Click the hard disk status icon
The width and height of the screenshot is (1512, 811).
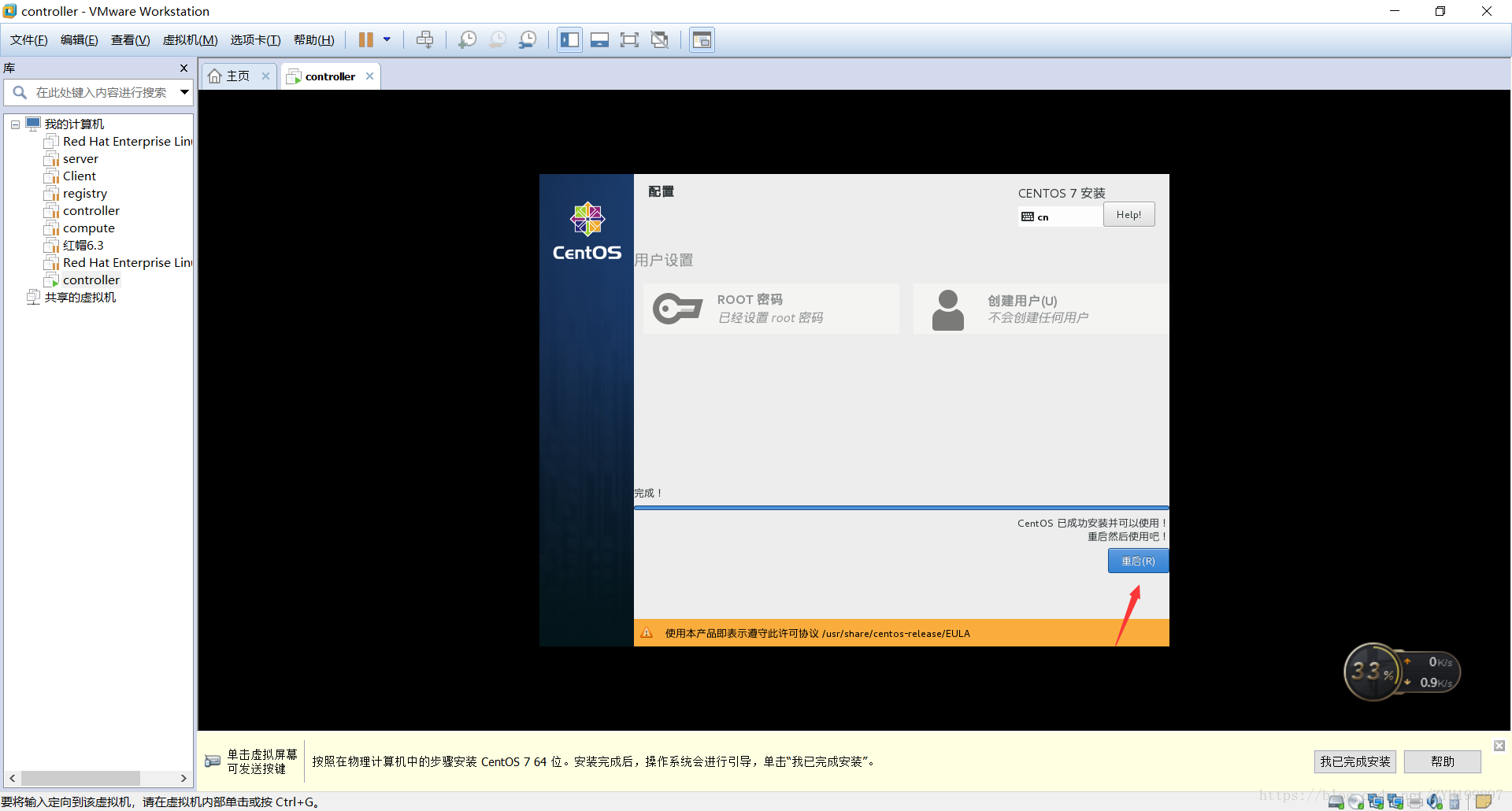[x=1336, y=802]
